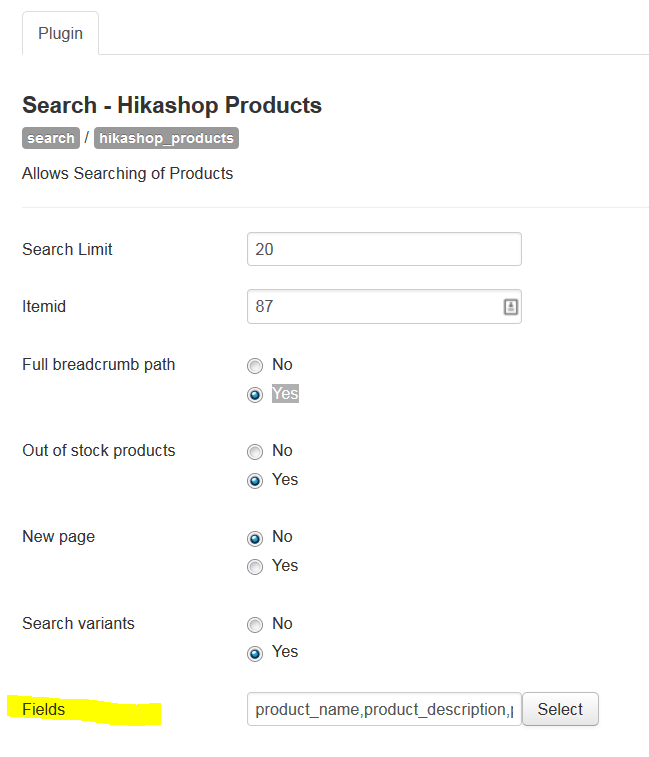649x757 pixels.
Task: Open the Plugin tab
Action: (x=60, y=34)
